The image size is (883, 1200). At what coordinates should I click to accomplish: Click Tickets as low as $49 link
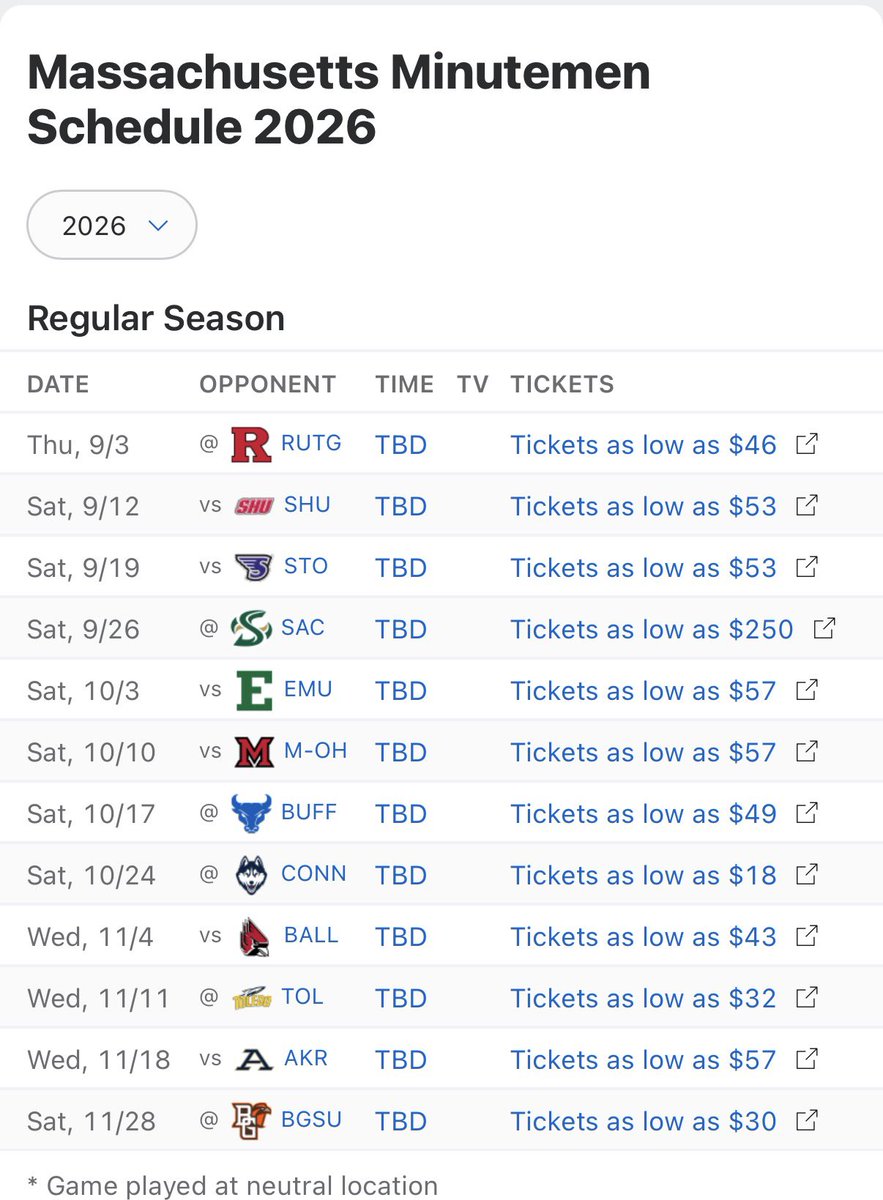[x=643, y=813]
